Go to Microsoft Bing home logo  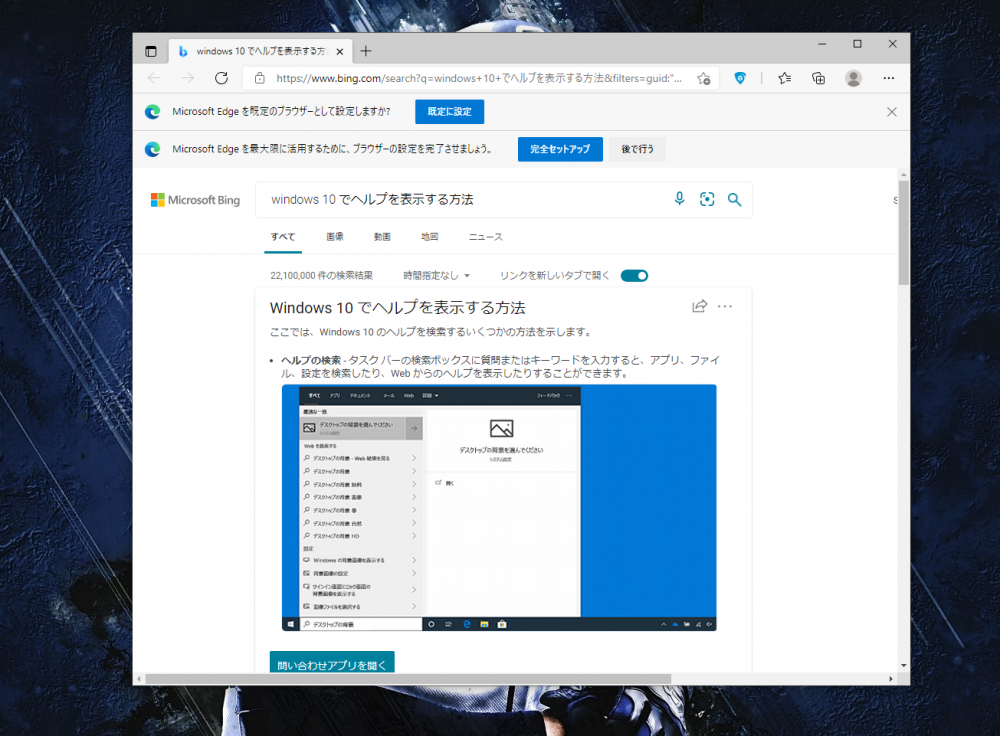(x=195, y=200)
